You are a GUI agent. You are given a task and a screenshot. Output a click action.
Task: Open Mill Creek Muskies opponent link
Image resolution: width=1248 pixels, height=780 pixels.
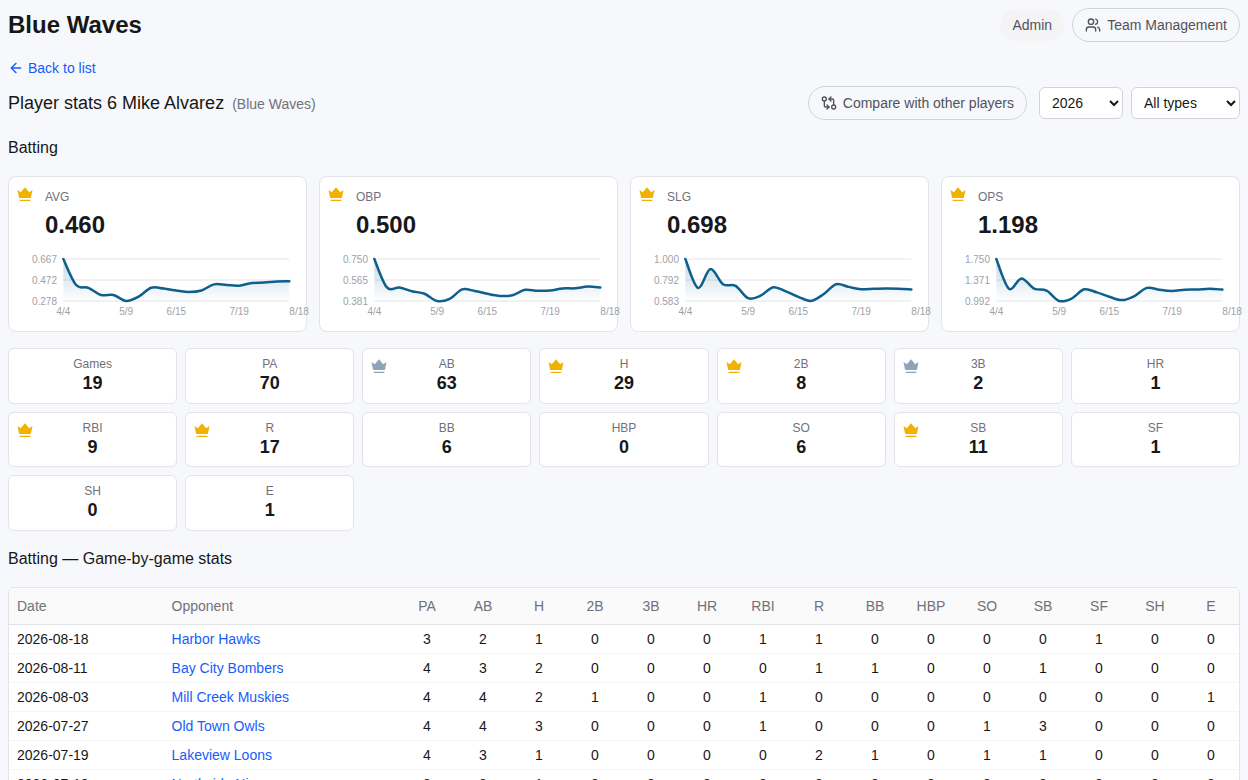(x=230, y=697)
